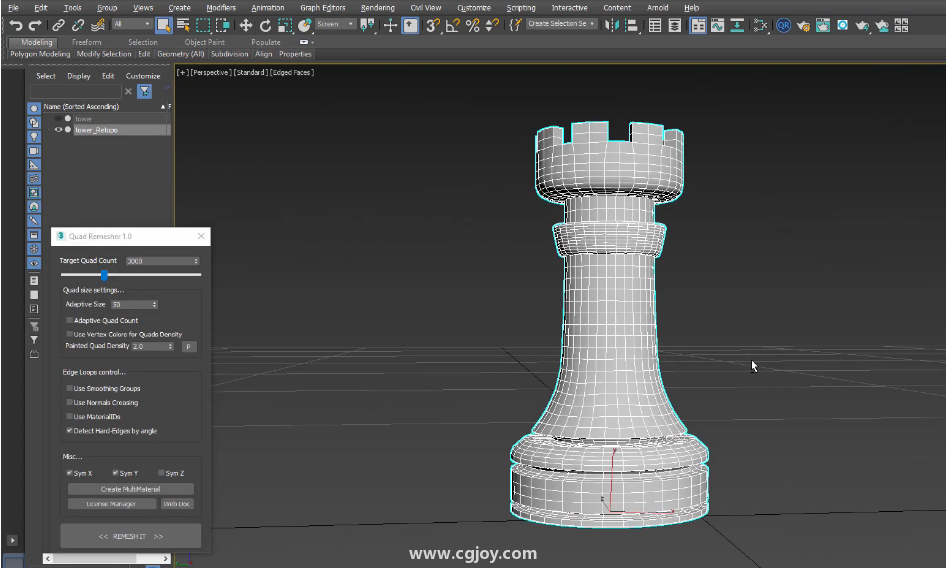Click the Painted Quad Density spinner arrows
The width and height of the screenshot is (946, 568).
pyautogui.click(x=171, y=346)
